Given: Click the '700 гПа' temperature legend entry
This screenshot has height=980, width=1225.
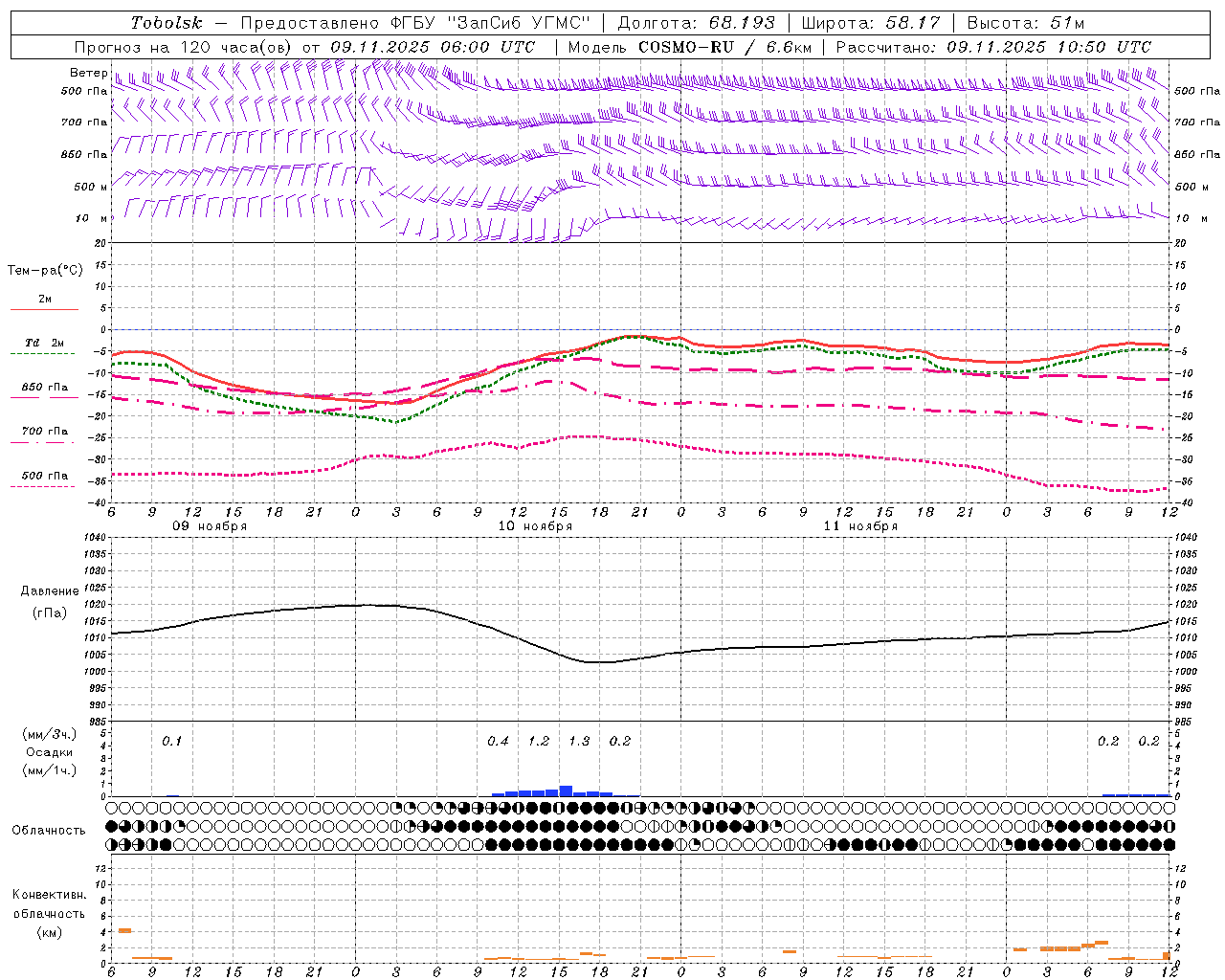Looking at the screenshot, I should click(45, 432).
